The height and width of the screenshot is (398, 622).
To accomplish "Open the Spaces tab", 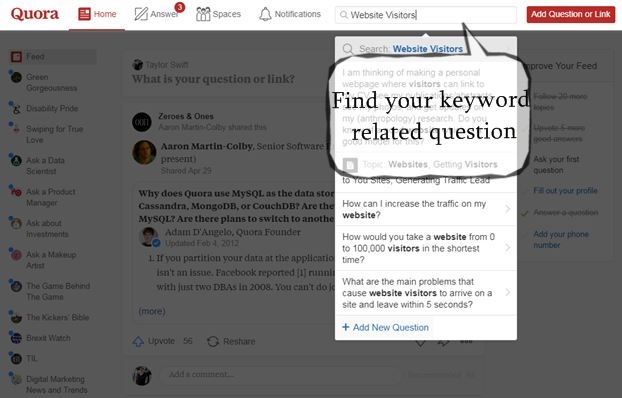I will click(218, 14).
